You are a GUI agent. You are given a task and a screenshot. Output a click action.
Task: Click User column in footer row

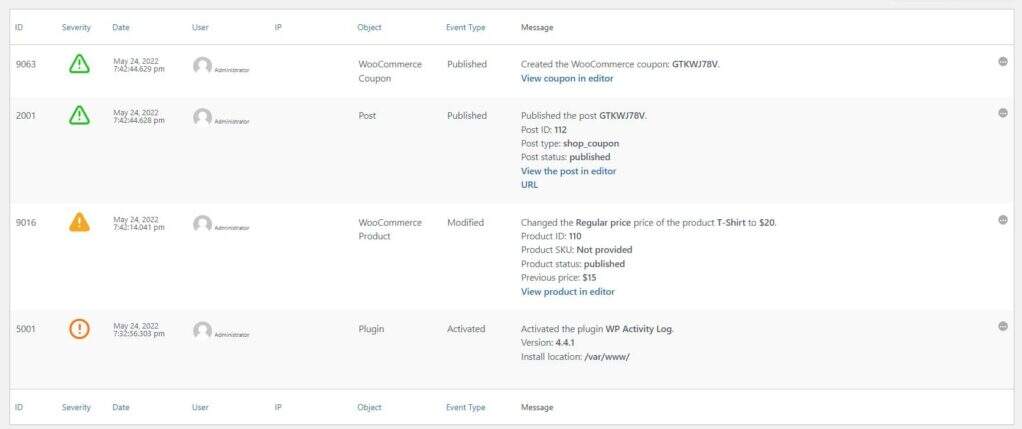point(200,407)
